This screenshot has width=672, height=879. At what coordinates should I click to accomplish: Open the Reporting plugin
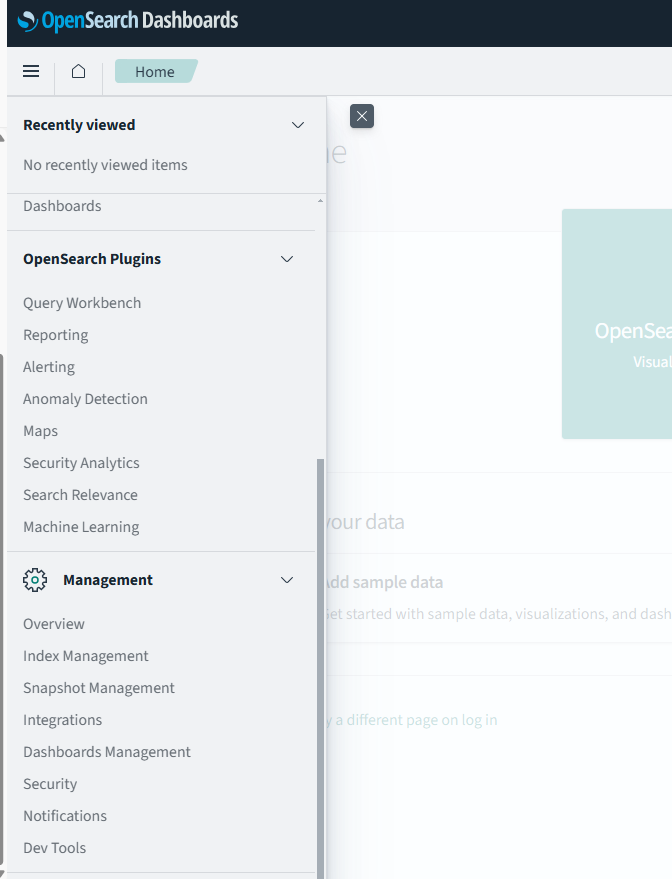click(55, 335)
